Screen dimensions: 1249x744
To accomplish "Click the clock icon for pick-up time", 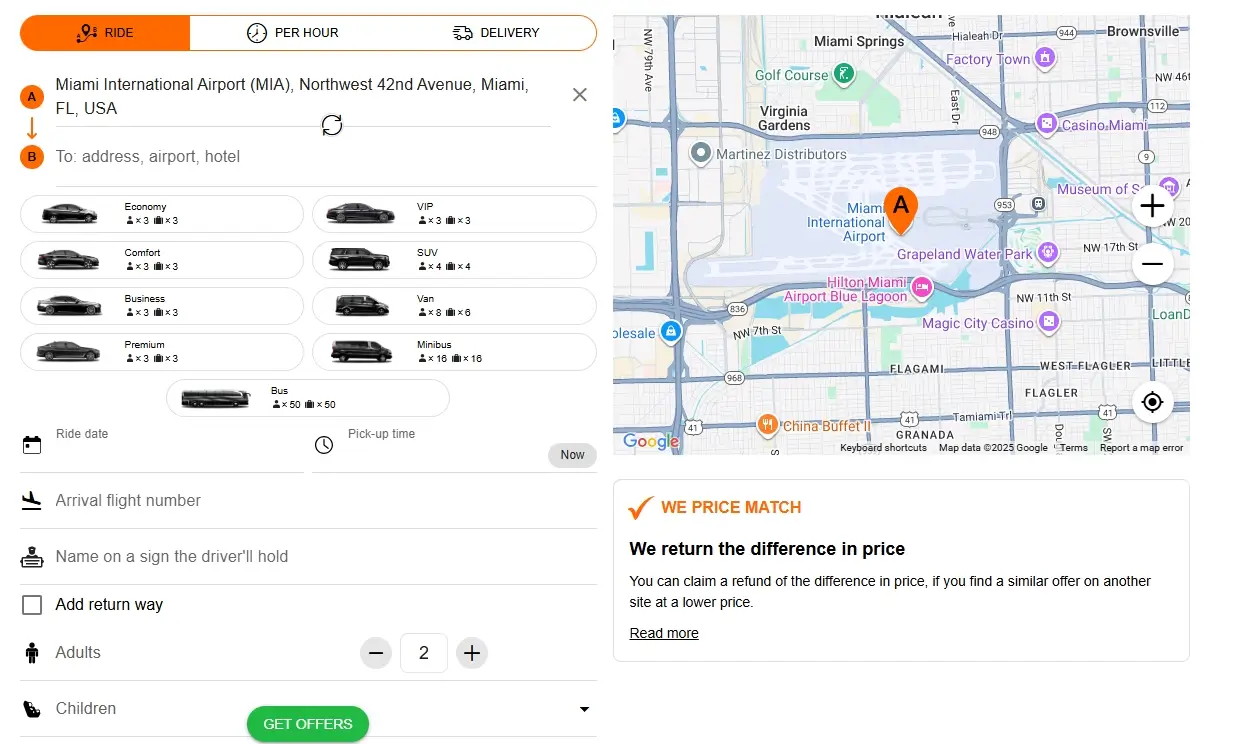I will [x=324, y=445].
